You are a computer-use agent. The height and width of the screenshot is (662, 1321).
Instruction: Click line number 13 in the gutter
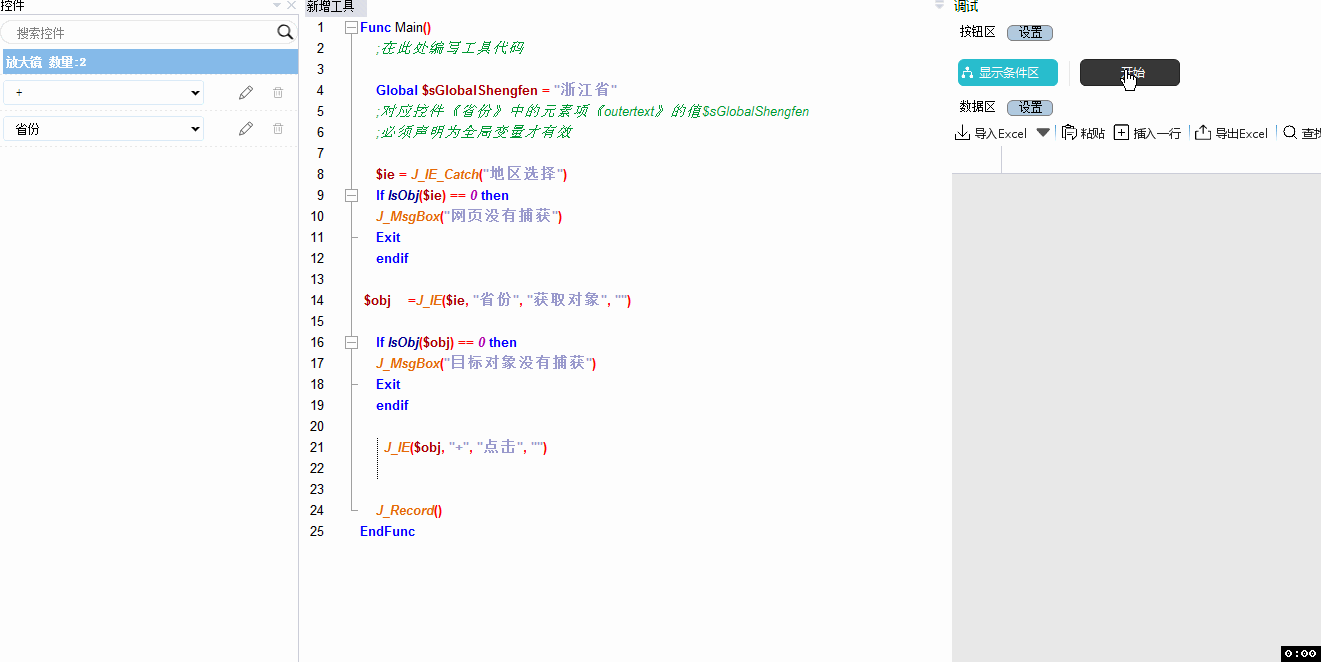click(x=317, y=279)
